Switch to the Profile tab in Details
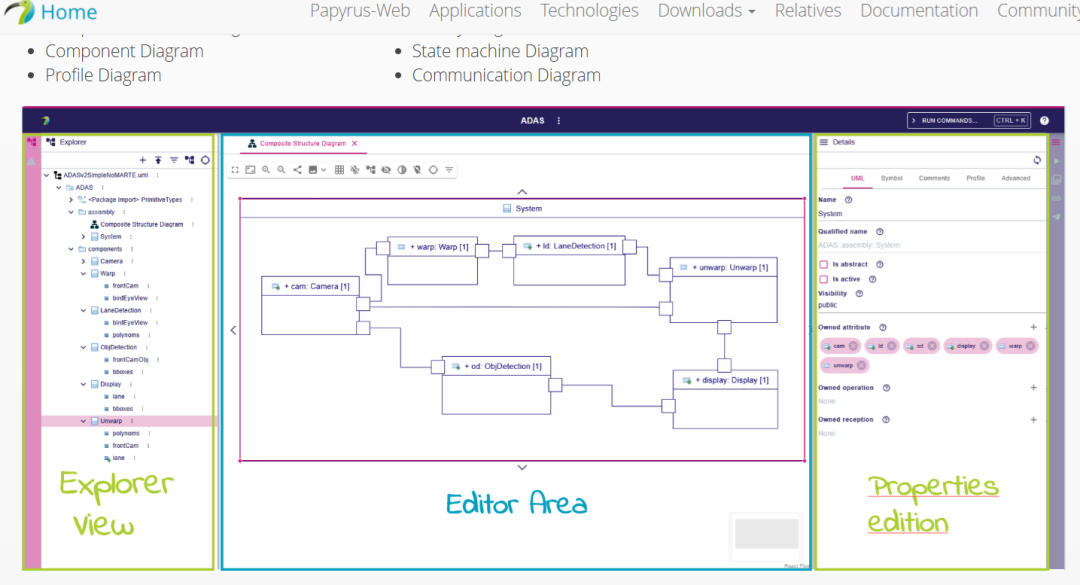1080x585 pixels. (975, 178)
